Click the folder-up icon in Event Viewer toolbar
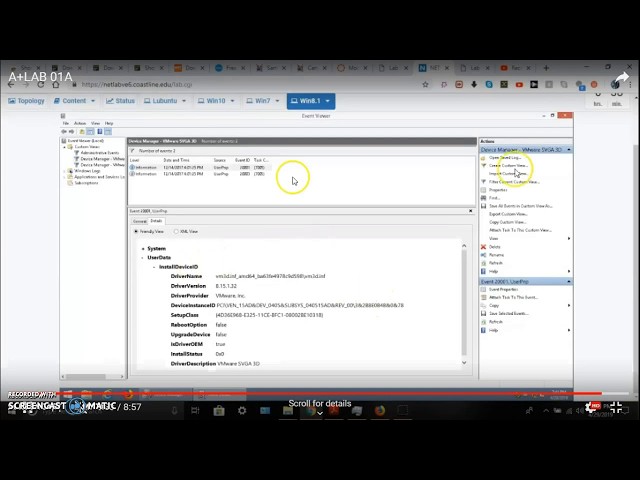Viewport: 640px width, 480px height. [x=82, y=132]
